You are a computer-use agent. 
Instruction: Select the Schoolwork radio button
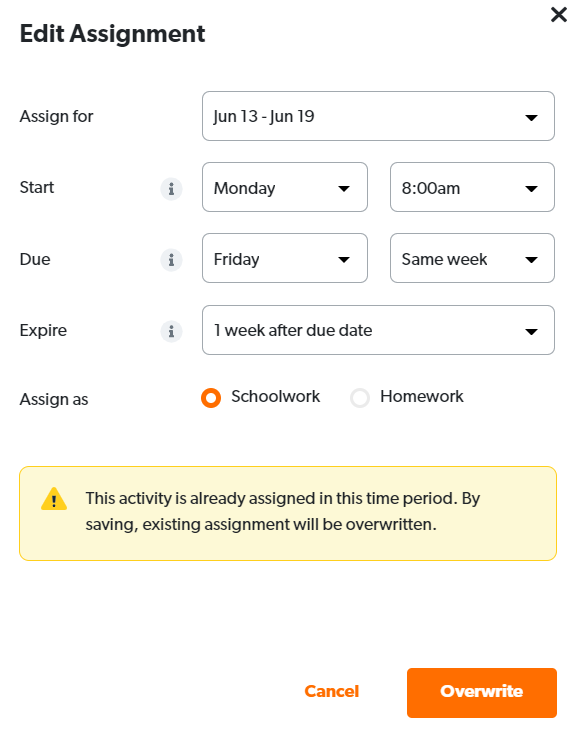(211, 398)
